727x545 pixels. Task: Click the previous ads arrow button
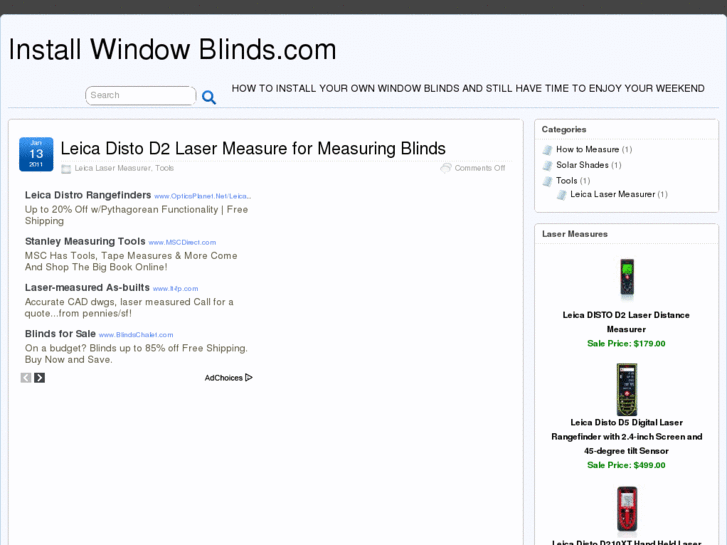click(x=26, y=378)
